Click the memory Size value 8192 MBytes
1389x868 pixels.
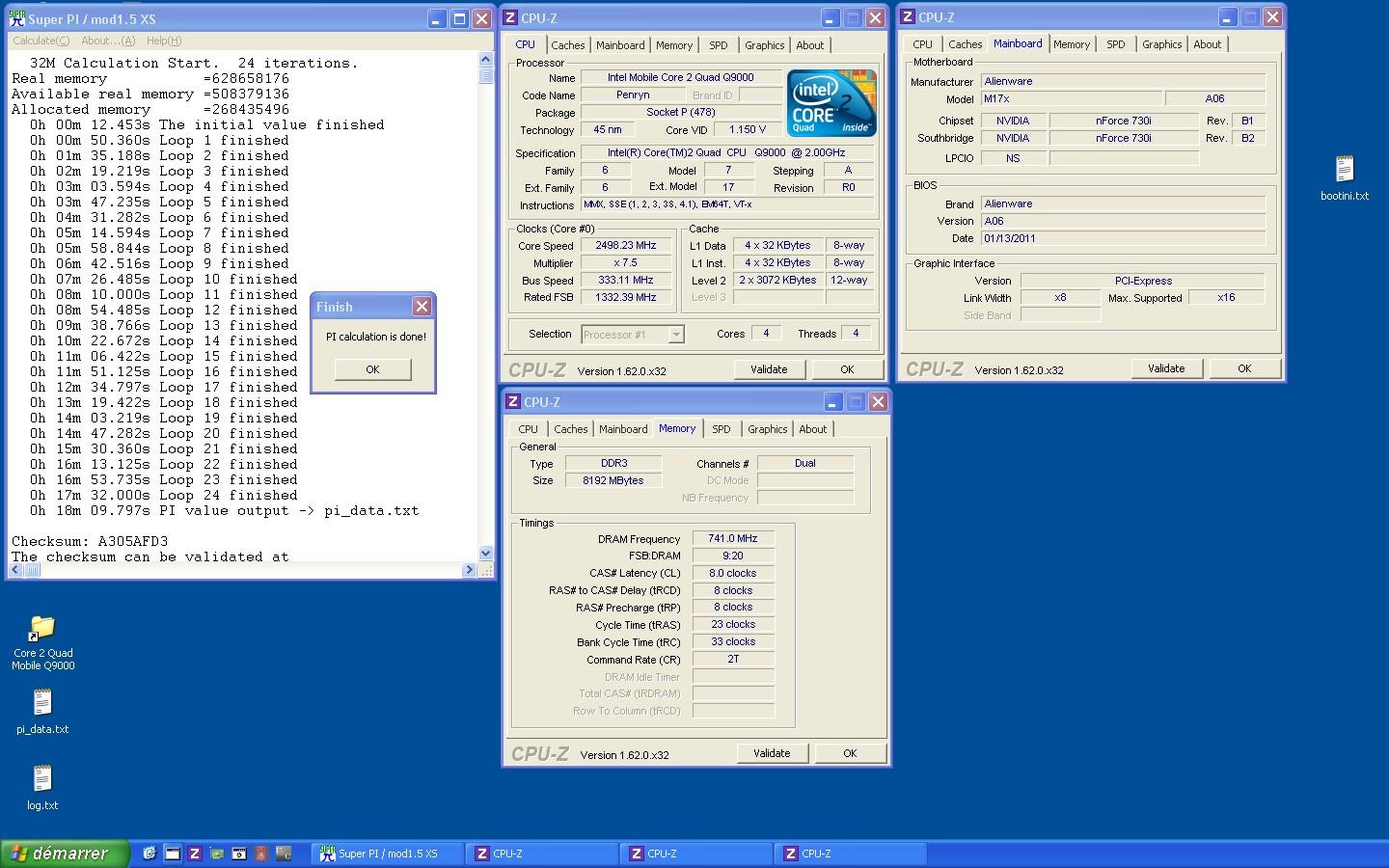click(613, 480)
